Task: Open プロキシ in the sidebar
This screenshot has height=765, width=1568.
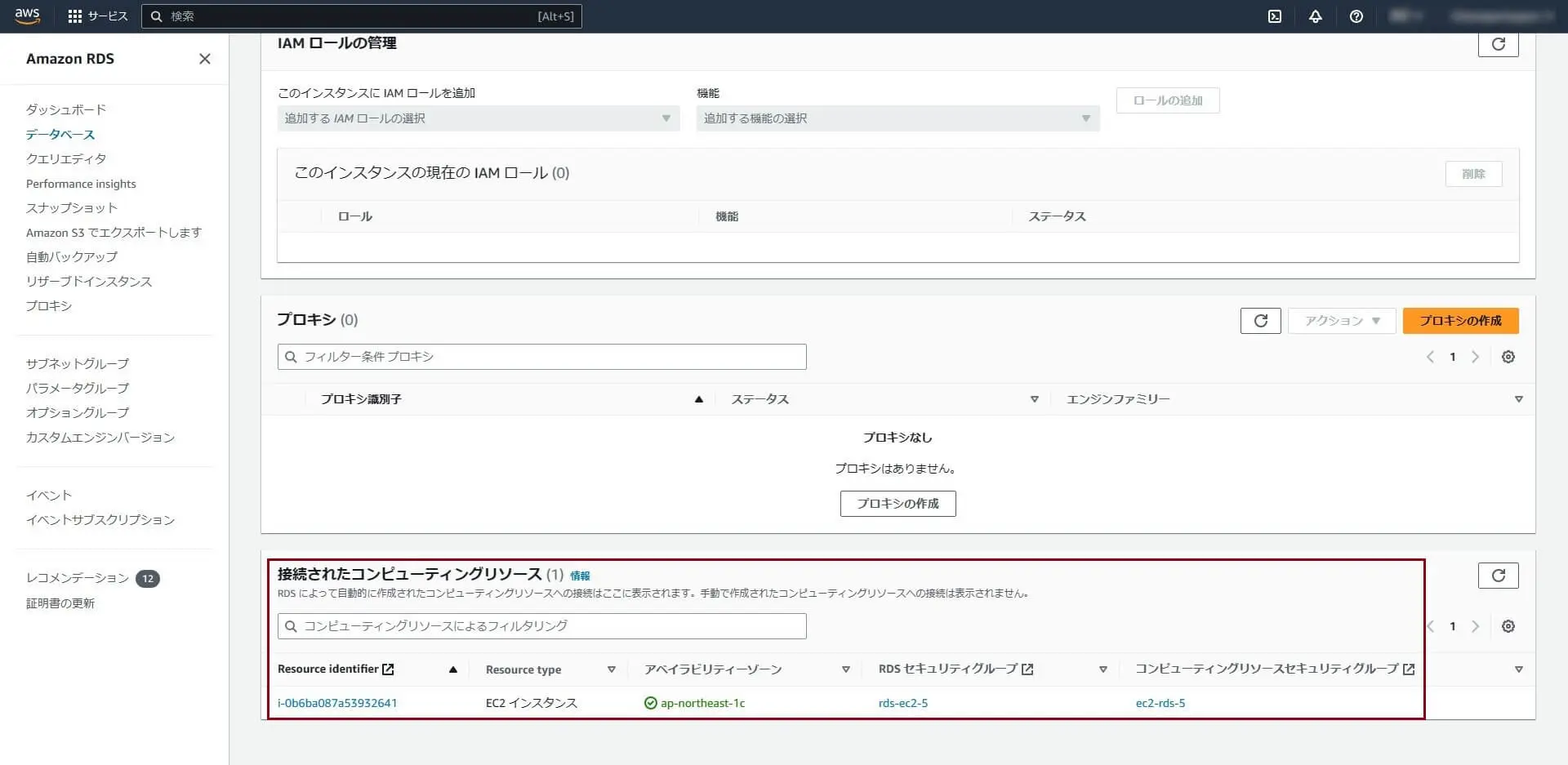Action: point(49,305)
